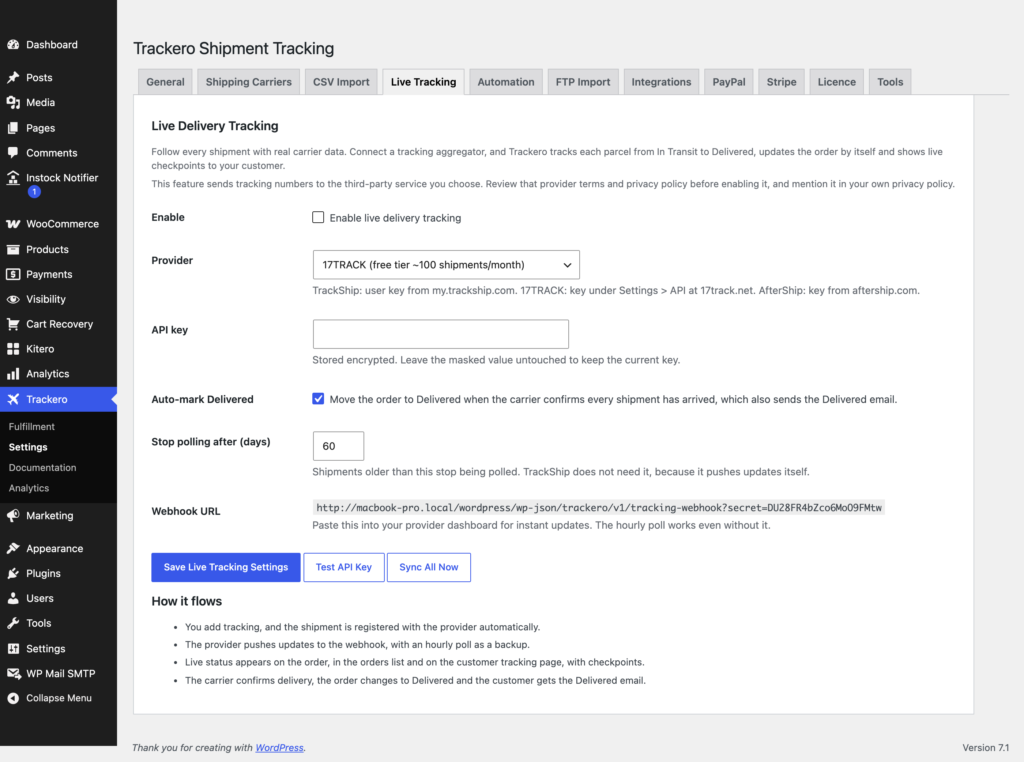Uncheck the Auto-mark Delivered checkbox
The height and width of the screenshot is (762, 1024).
tap(318, 399)
